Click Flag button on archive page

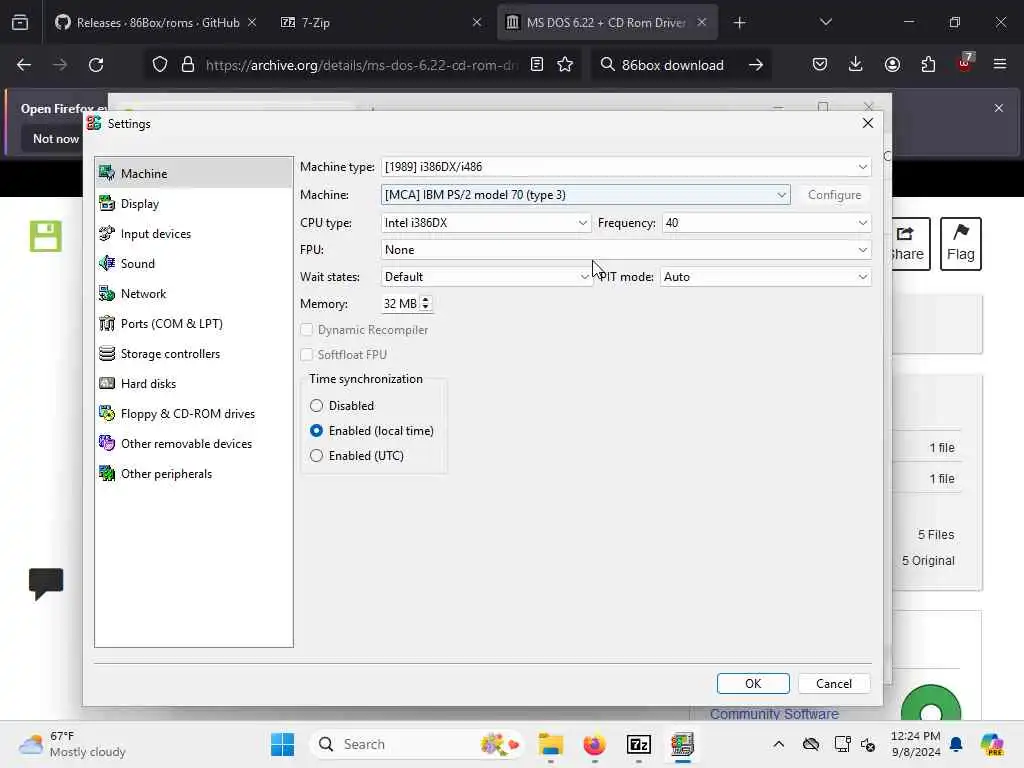click(960, 244)
